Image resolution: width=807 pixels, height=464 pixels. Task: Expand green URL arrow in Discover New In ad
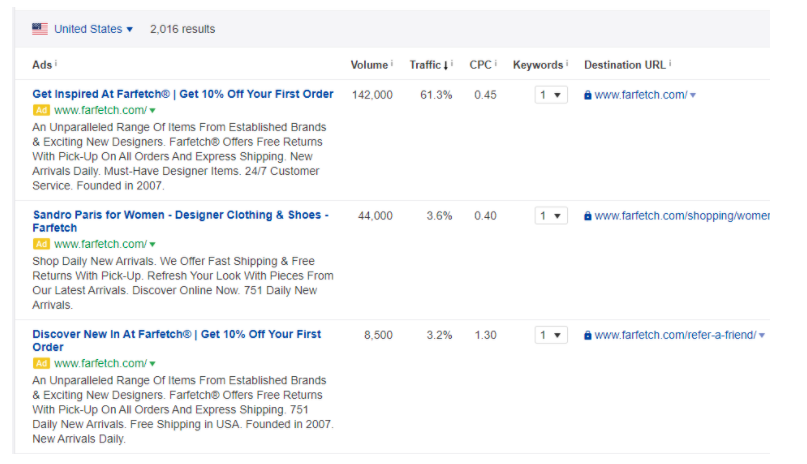(152, 364)
